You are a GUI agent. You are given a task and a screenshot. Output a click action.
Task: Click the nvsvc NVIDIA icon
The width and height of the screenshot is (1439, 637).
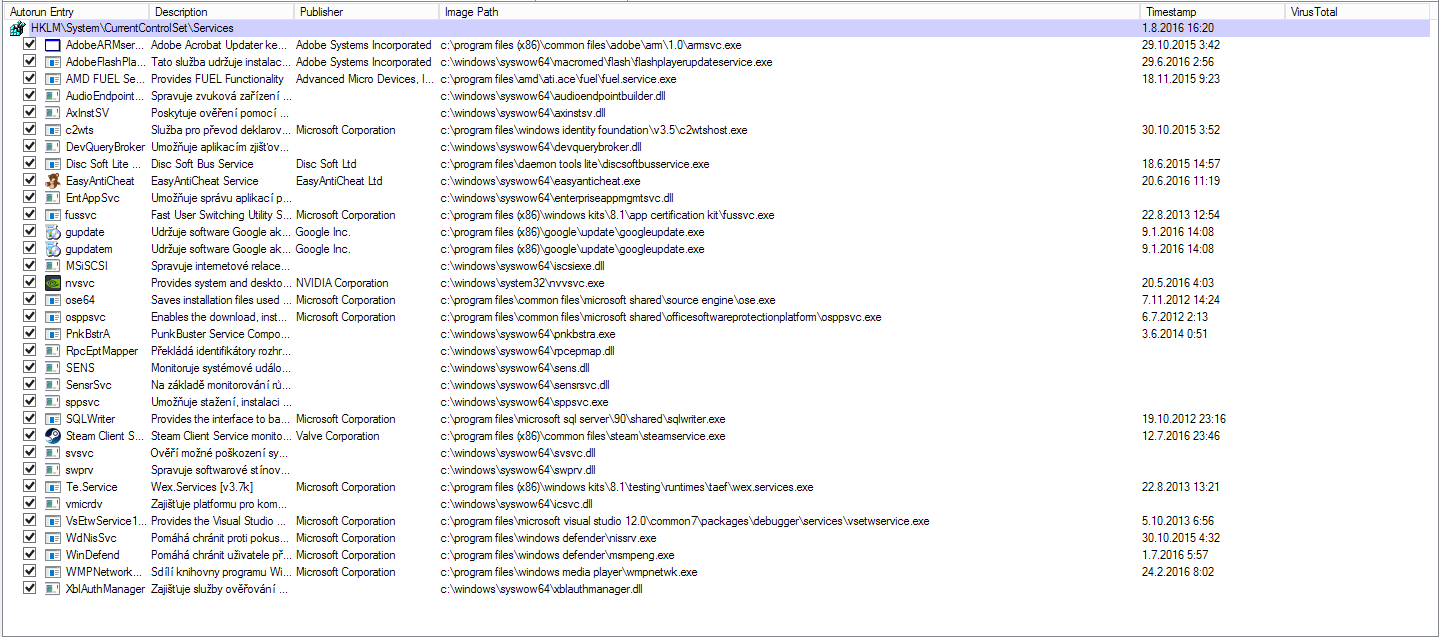[53, 283]
